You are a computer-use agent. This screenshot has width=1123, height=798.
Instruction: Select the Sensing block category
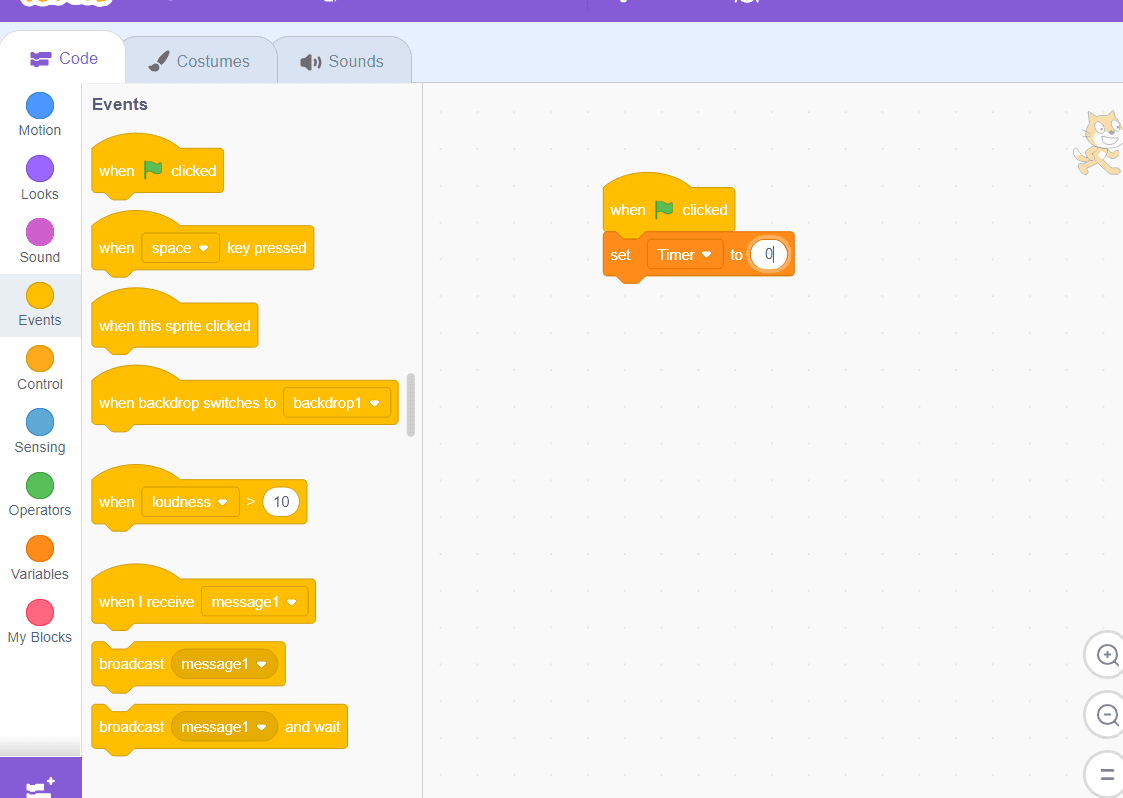coord(39,430)
